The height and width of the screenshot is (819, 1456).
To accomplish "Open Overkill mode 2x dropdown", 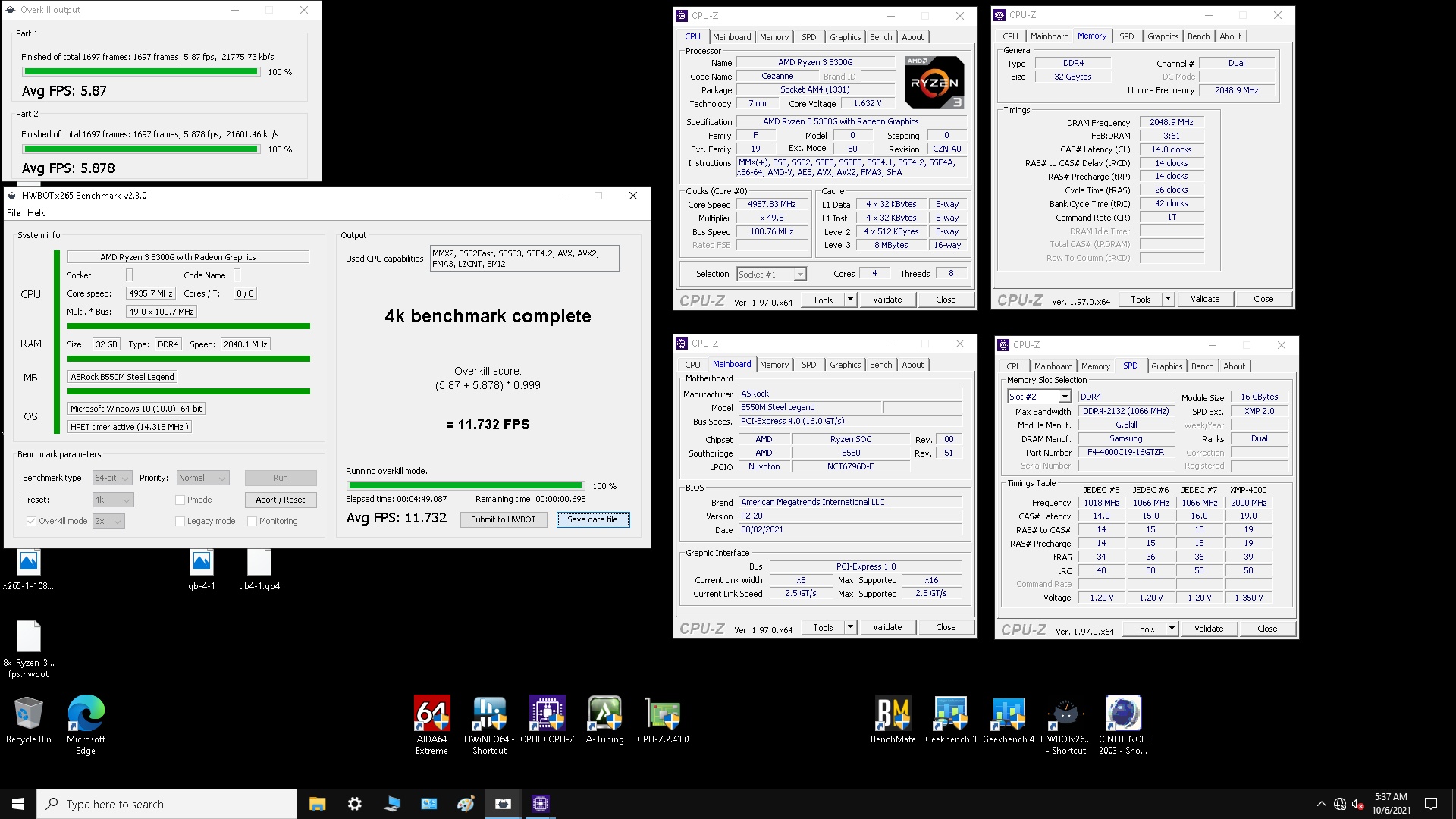I will pos(108,521).
